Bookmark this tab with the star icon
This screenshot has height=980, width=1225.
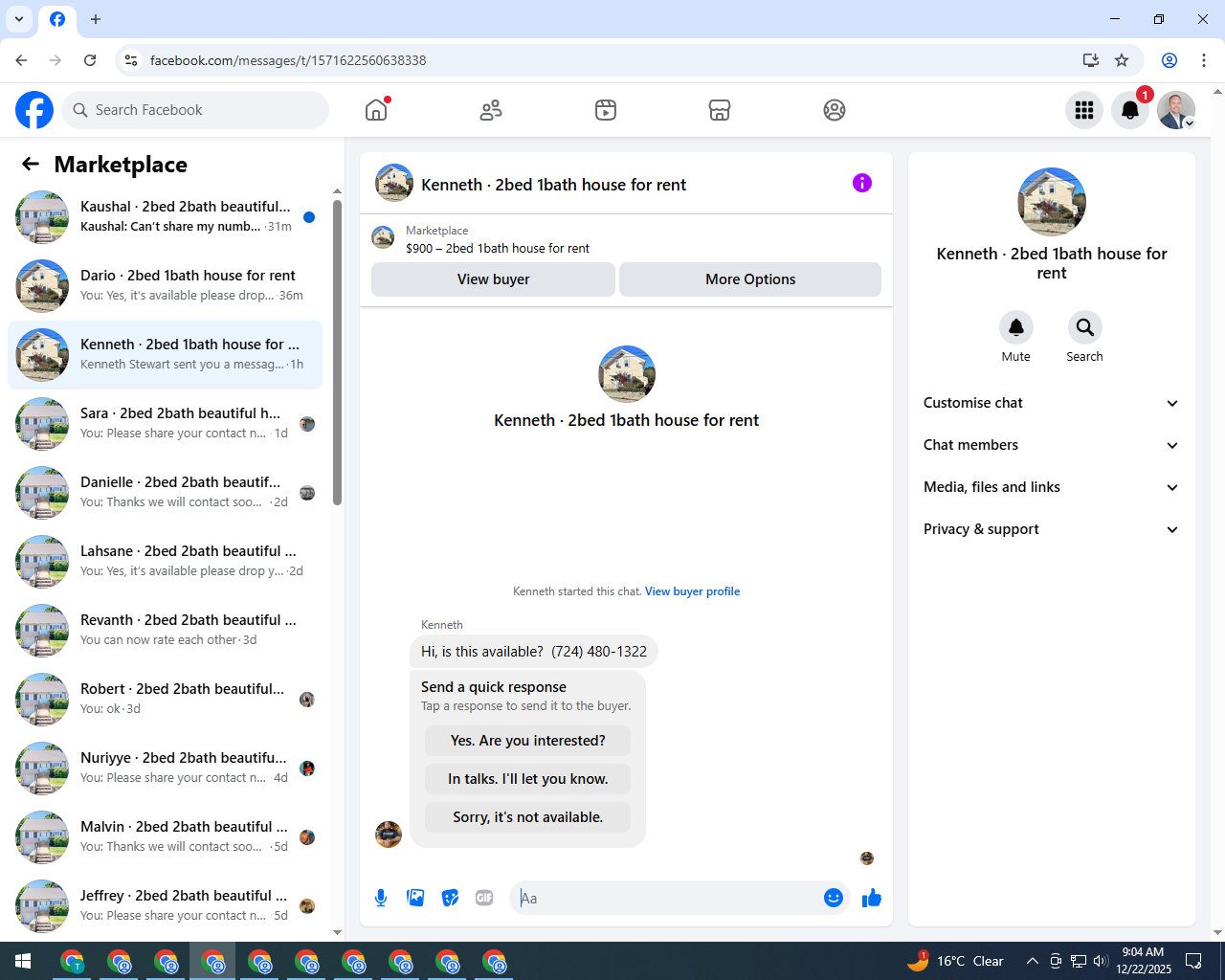click(1122, 60)
